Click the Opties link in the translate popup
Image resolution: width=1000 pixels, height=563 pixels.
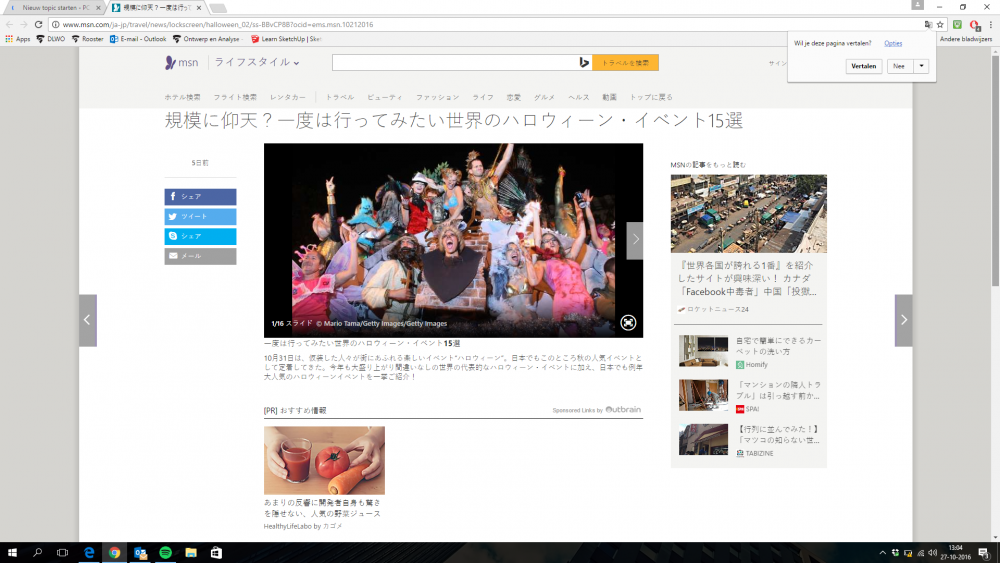[x=892, y=44]
